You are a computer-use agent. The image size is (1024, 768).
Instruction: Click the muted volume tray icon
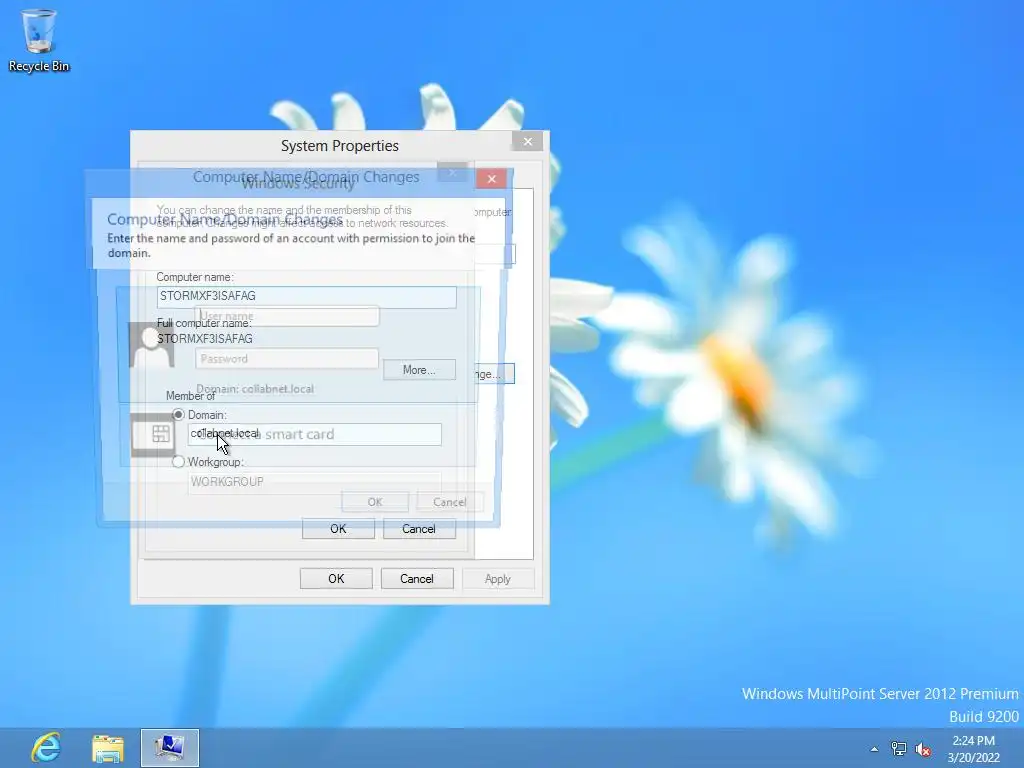[x=923, y=749]
